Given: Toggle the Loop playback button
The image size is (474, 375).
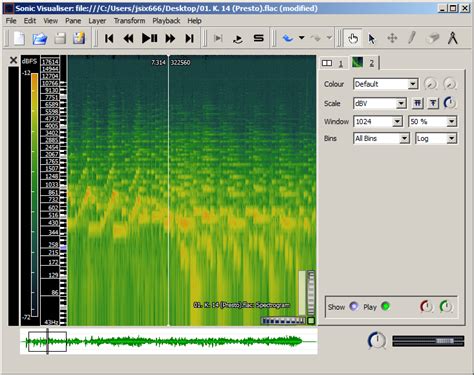Looking at the screenshot, I should 238,39.
